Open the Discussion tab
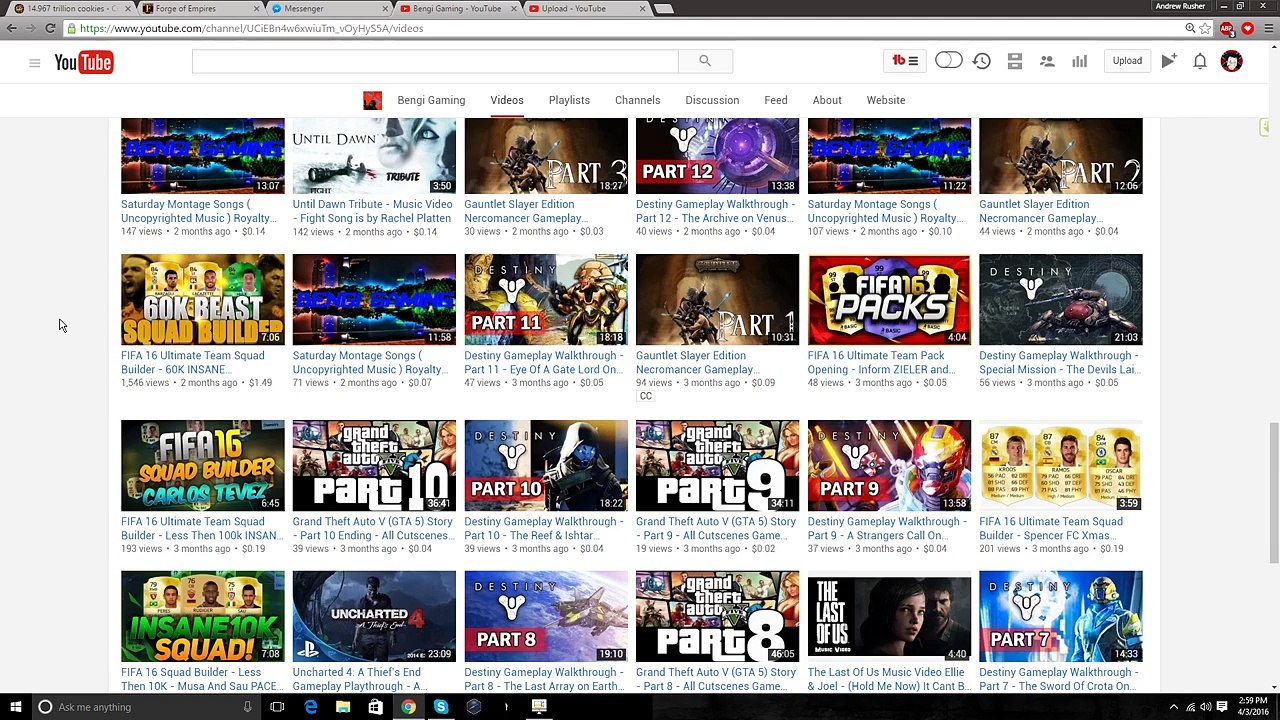1280x720 pixels. [712, 100]
